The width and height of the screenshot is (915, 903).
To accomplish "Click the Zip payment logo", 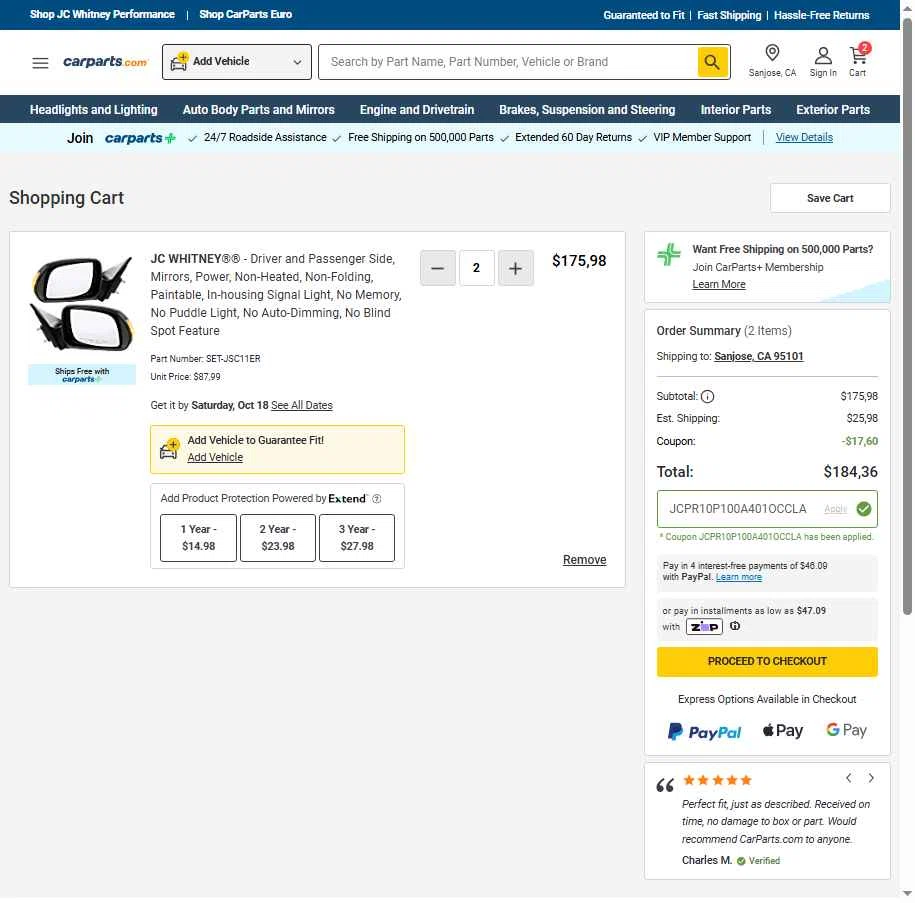I will point(704,626).
